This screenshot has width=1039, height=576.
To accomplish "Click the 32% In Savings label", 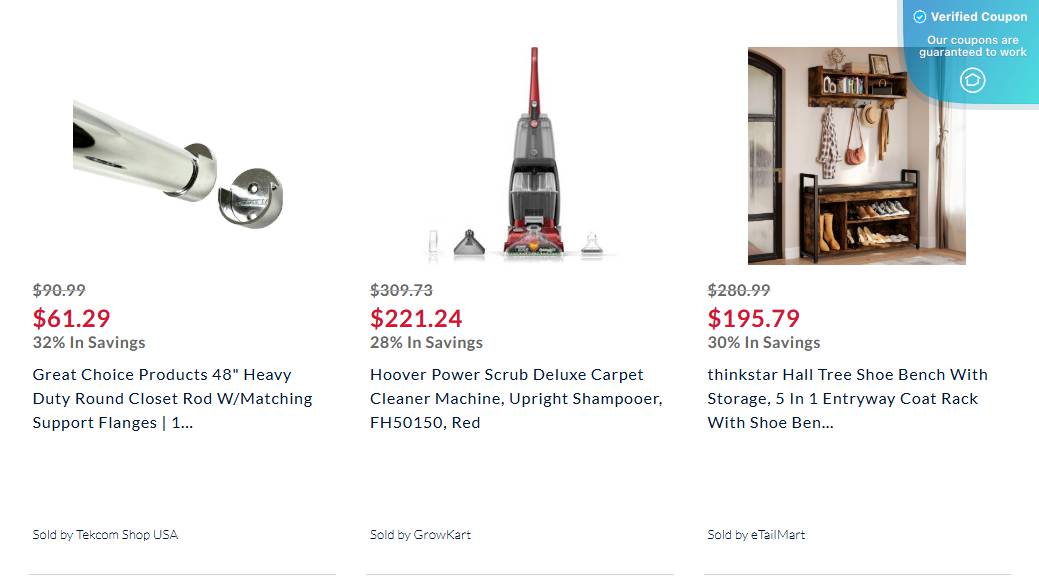I will [x=88, y=342].
